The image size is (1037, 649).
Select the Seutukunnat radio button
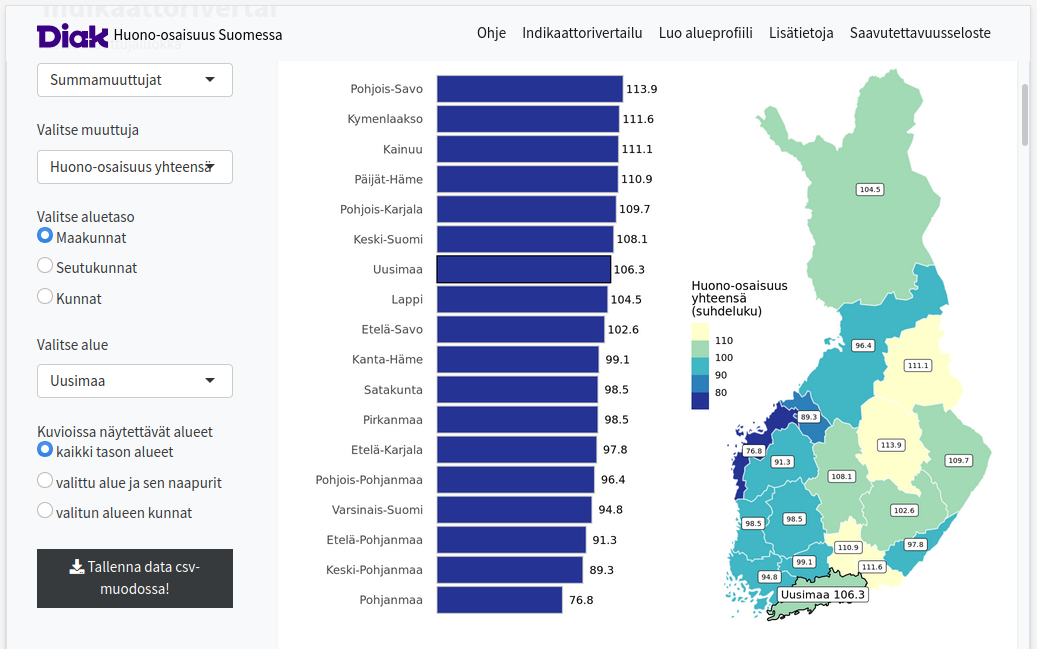pyautogui.click(x=45, y=266)
